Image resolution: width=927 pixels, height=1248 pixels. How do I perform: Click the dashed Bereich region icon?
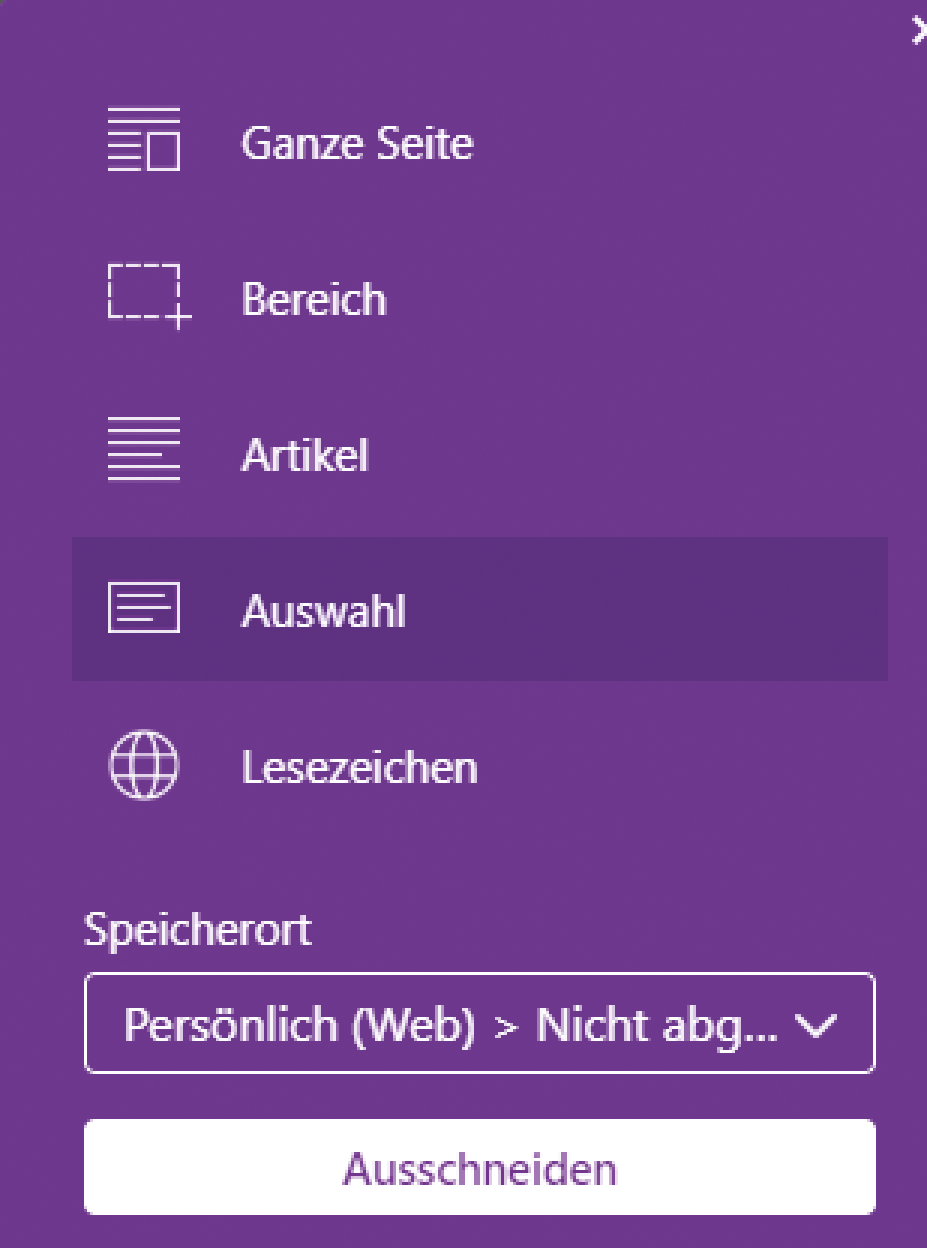[x=146, y=297]
